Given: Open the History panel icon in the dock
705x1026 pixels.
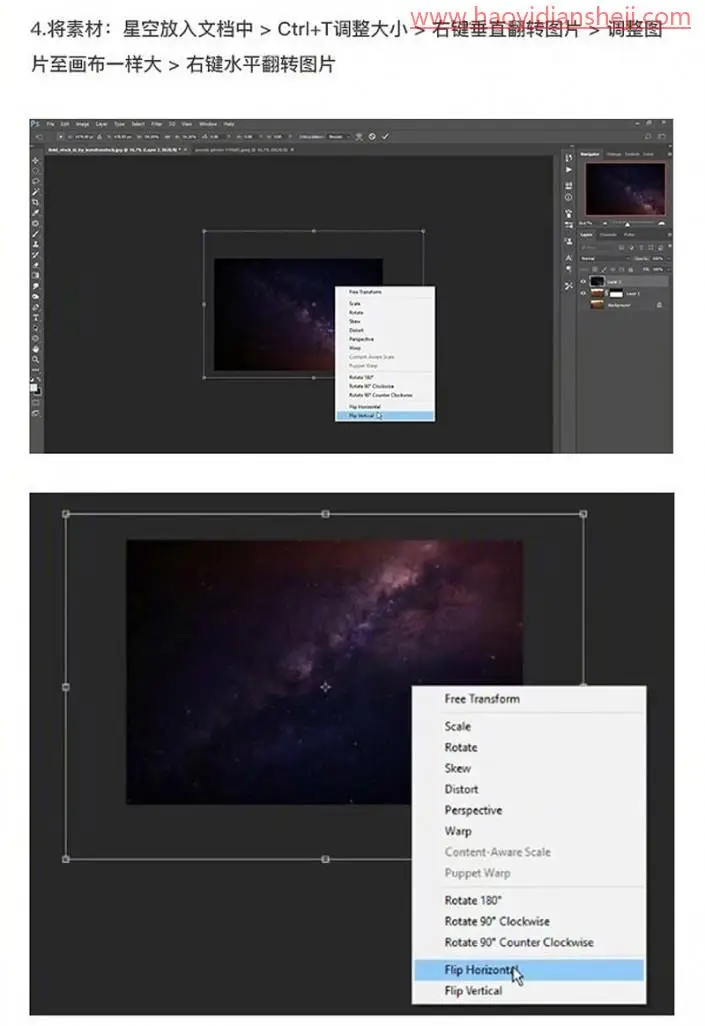Looking at the screenshot, I should [x=569, y=157].
